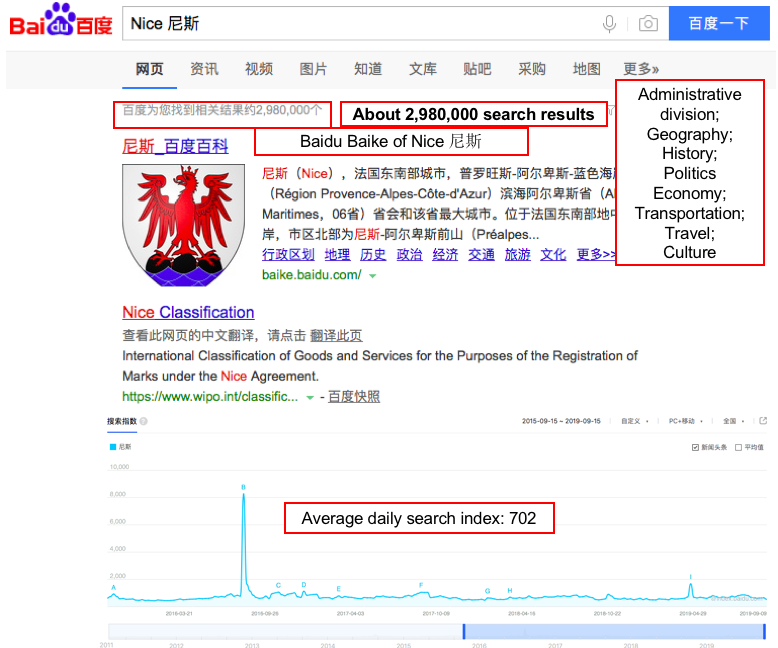Click the Baidu logo

(61, 21)
